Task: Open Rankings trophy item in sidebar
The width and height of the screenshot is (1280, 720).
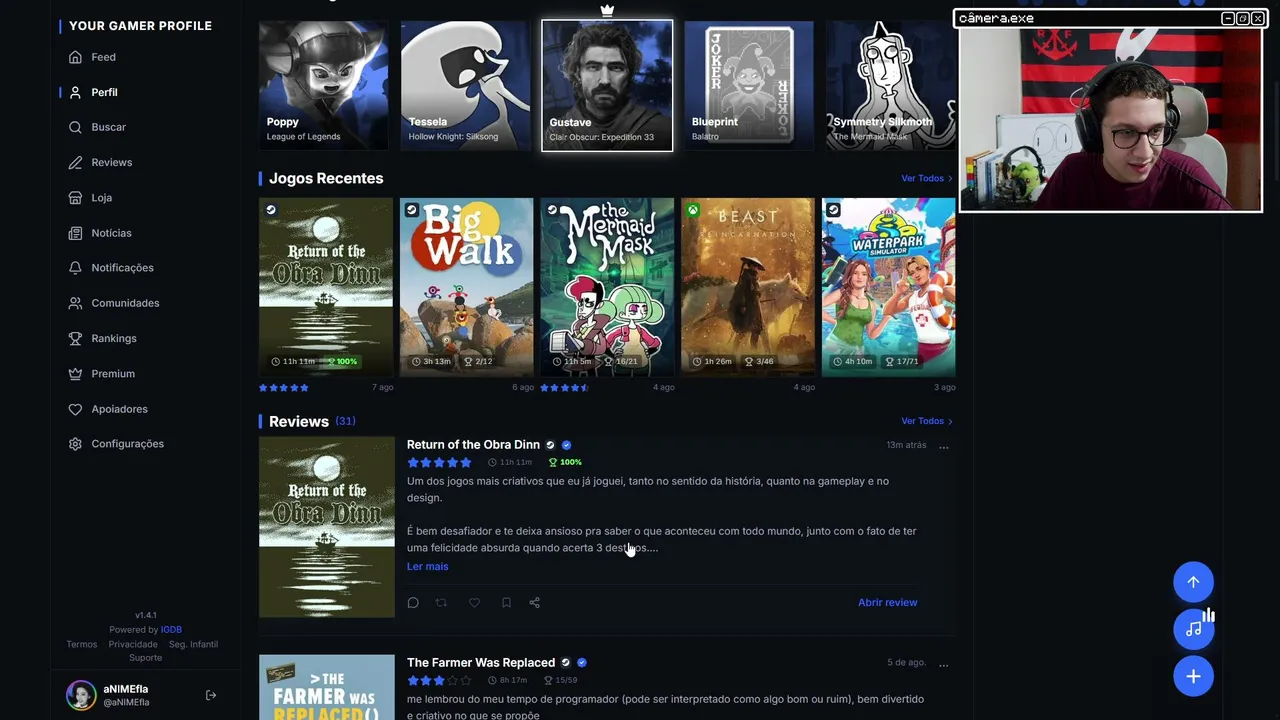Action: (102, 338)
